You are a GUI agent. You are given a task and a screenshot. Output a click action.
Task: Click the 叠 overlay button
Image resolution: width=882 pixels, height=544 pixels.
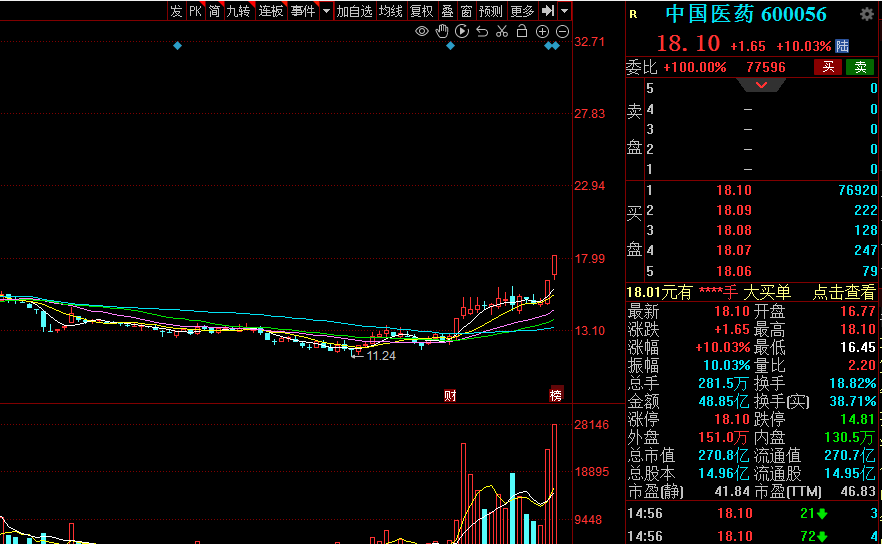coord(447,11)
